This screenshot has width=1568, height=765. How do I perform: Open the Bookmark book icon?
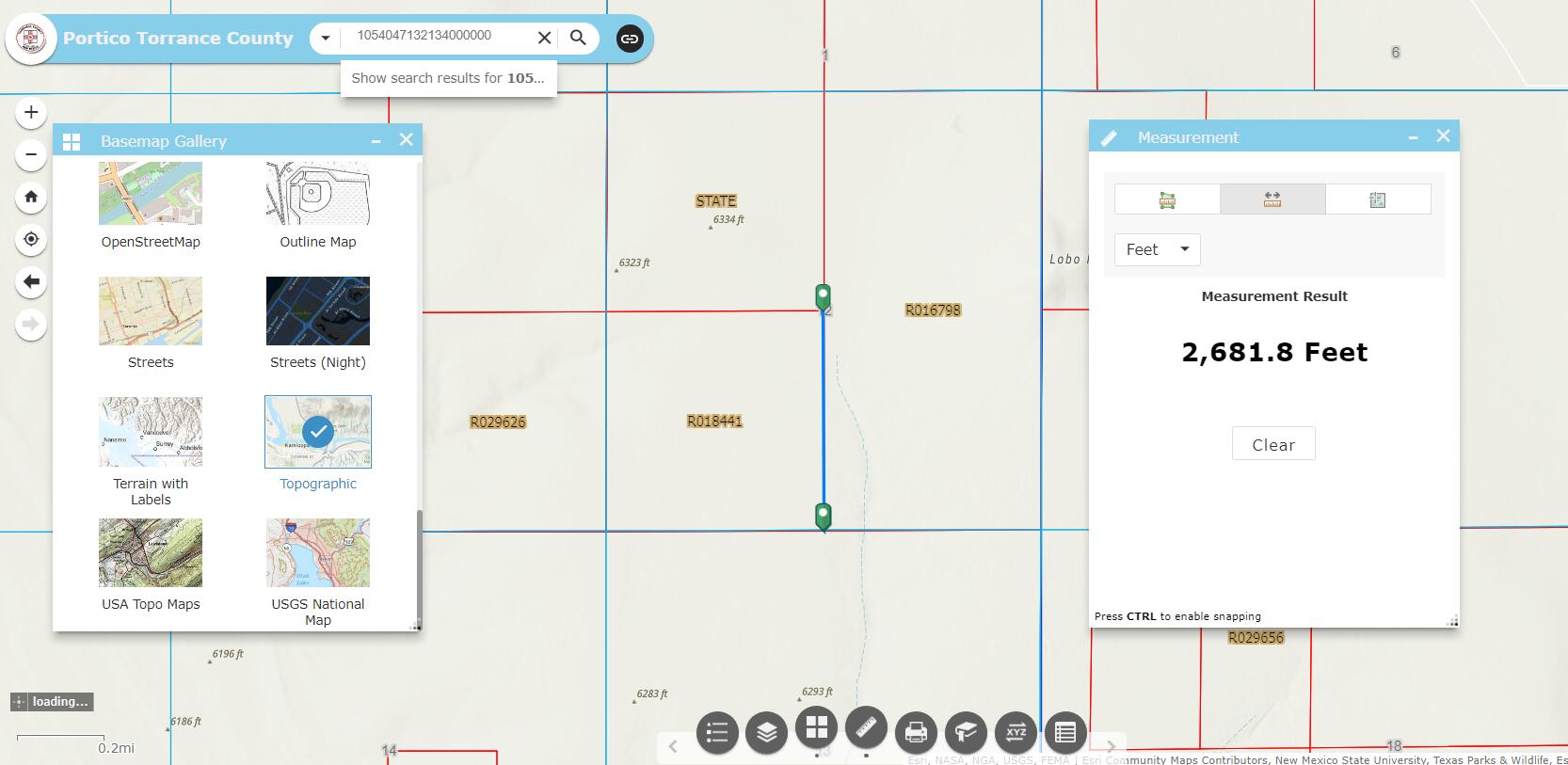[966, 731]
